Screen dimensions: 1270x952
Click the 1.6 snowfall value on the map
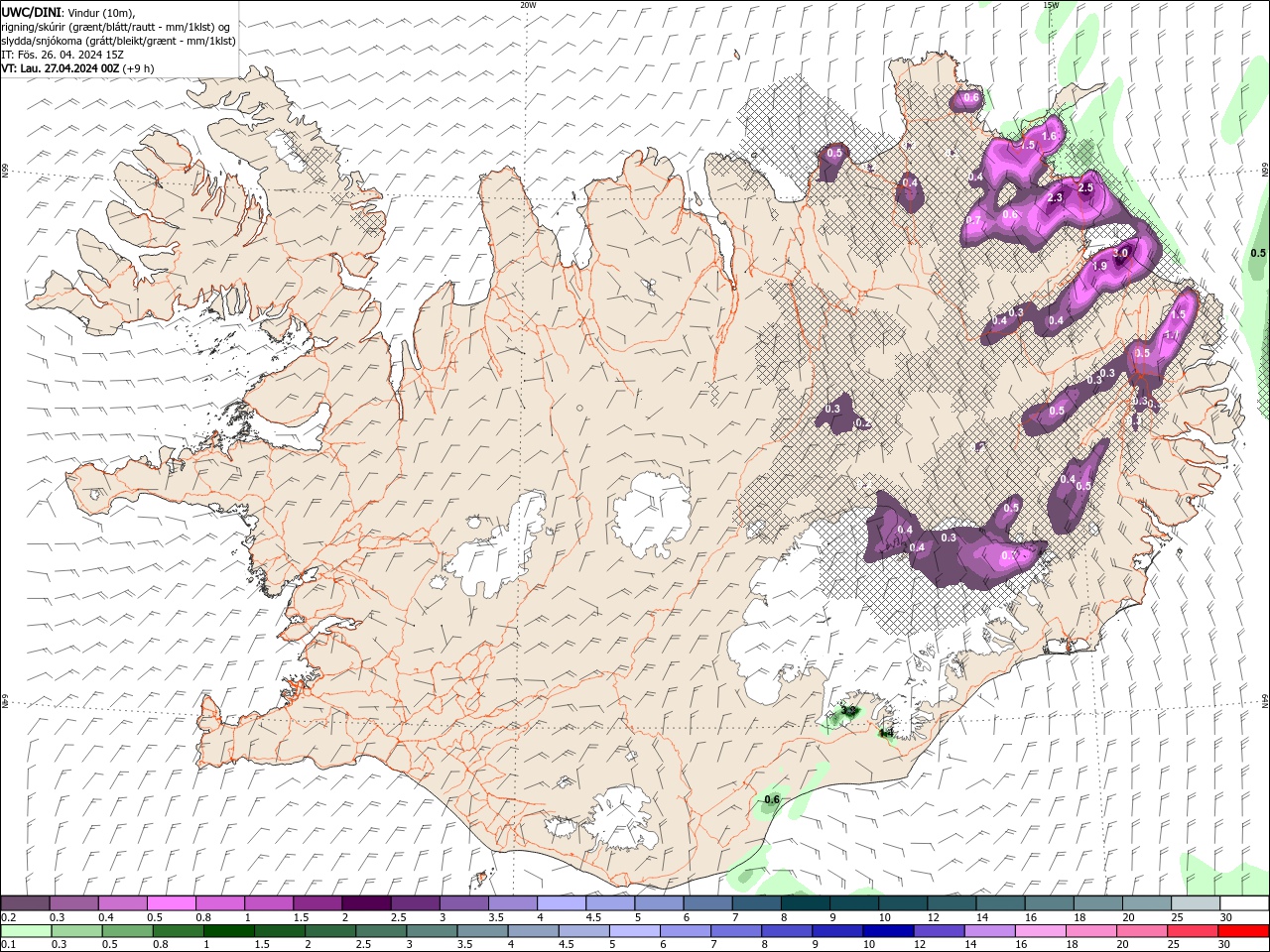click(x=1050, y=136)
